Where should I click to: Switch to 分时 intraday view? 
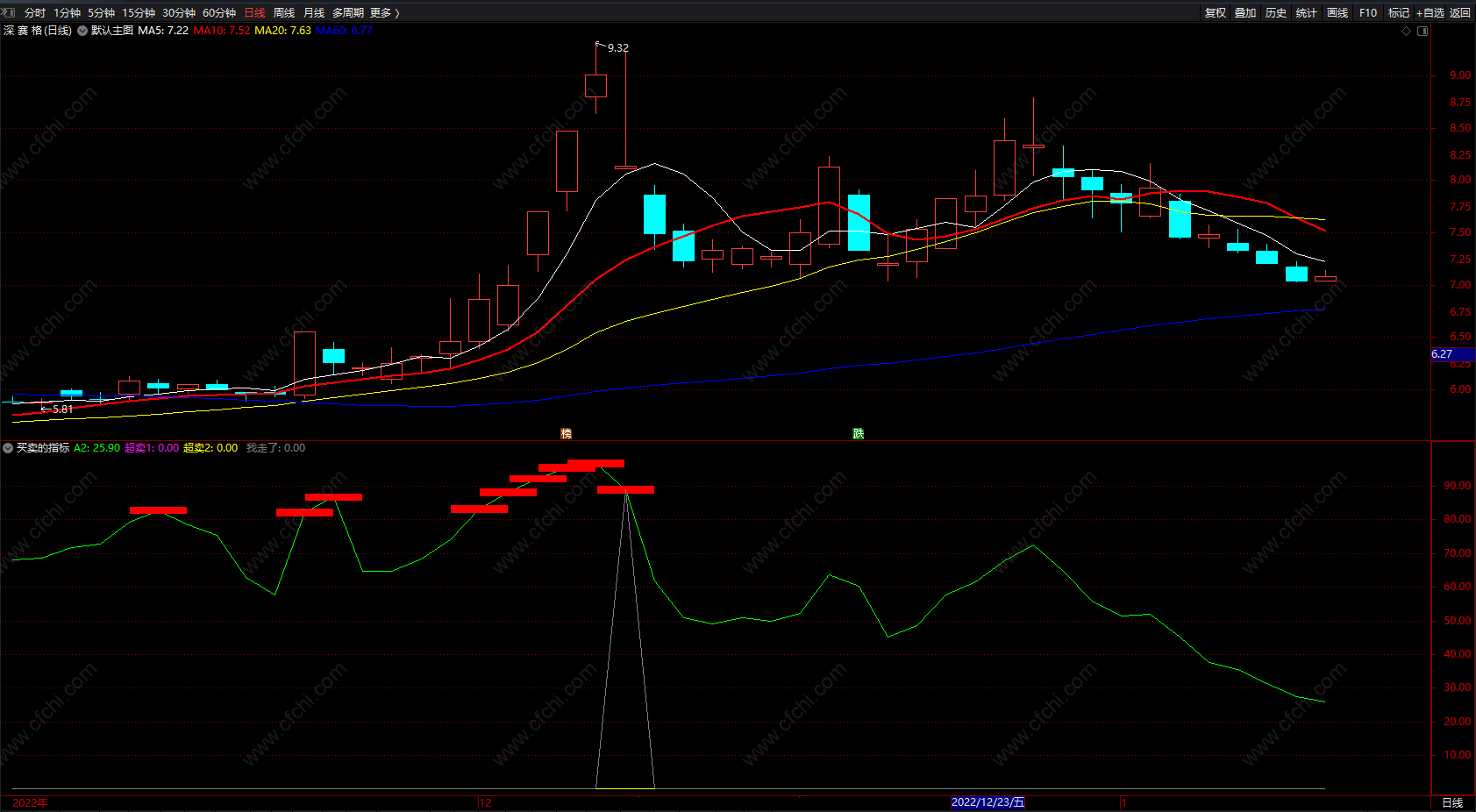(35, 13)
